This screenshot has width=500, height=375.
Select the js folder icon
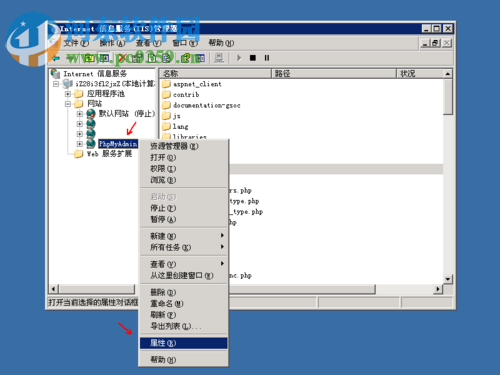pyautogui.click(x=166, y=116)
